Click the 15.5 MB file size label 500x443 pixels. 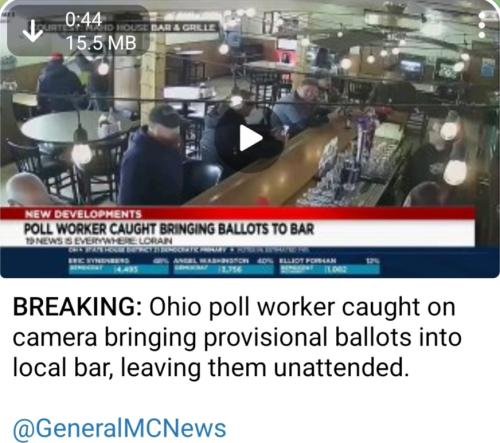coord(101,43)
